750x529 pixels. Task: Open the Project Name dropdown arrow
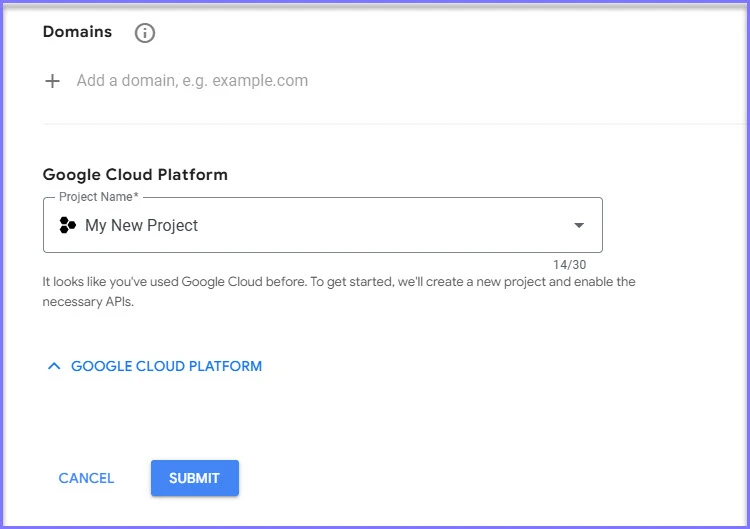[x=579, y=225]
